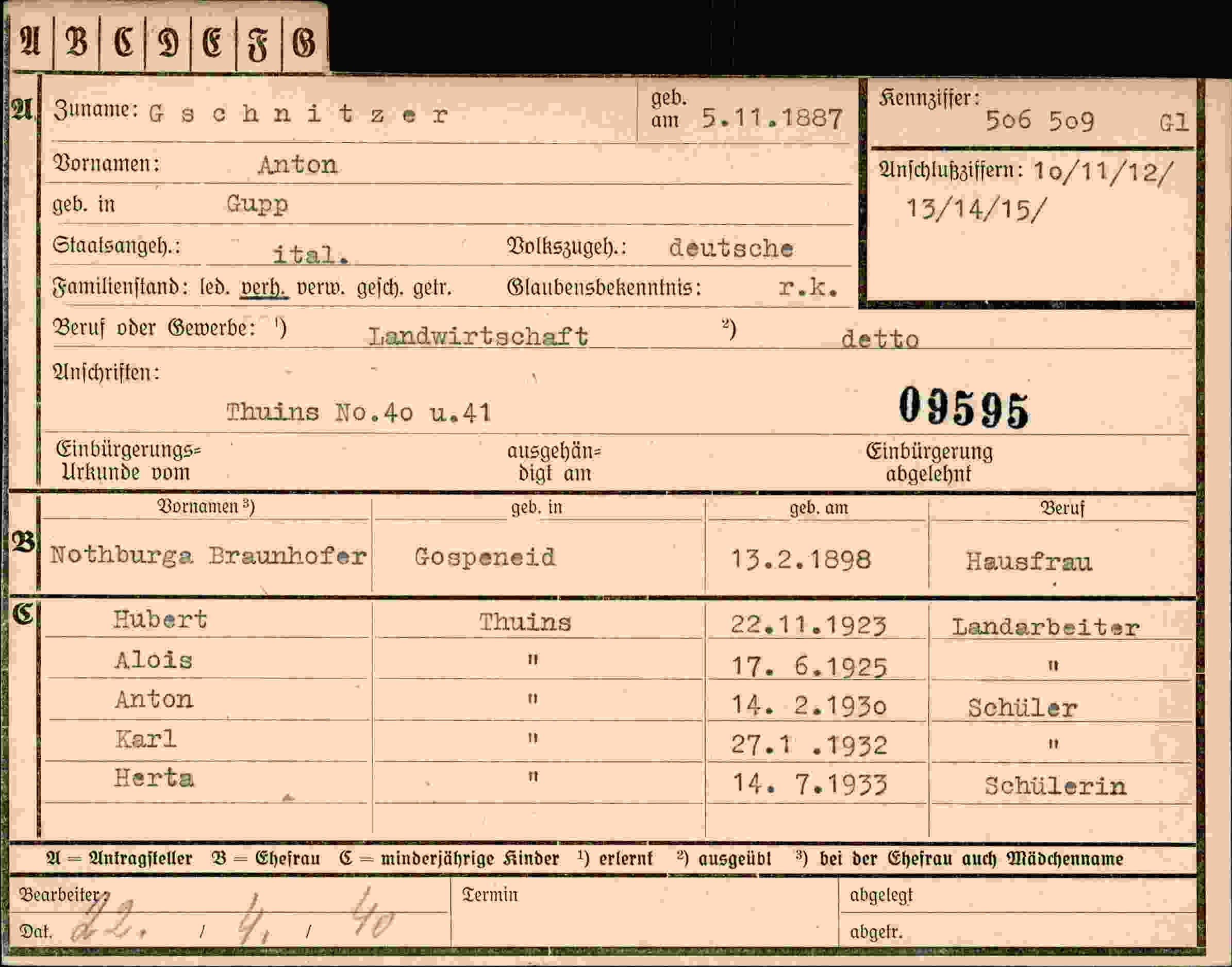The height and width of the screenshot is (967, 1232).
Task: Click the second-line value '13/14/15/'
Action: coord(977,209)
